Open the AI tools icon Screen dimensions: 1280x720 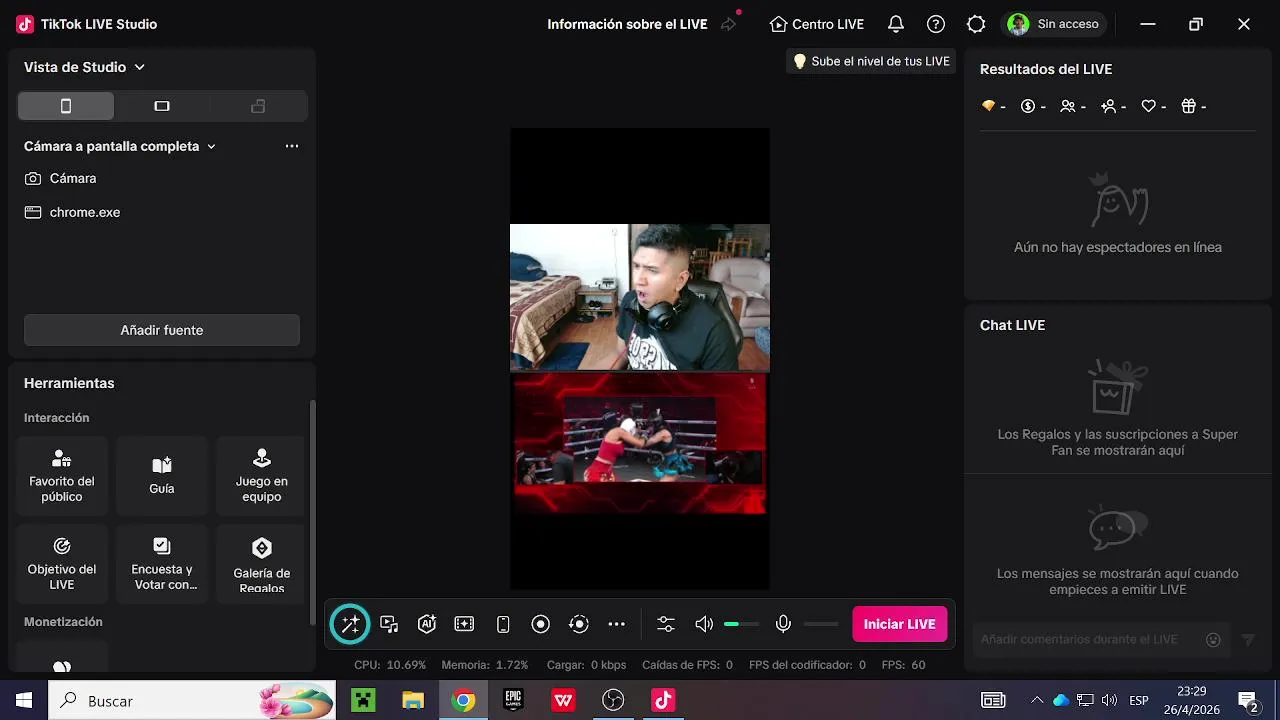click(x=427, y=624)
